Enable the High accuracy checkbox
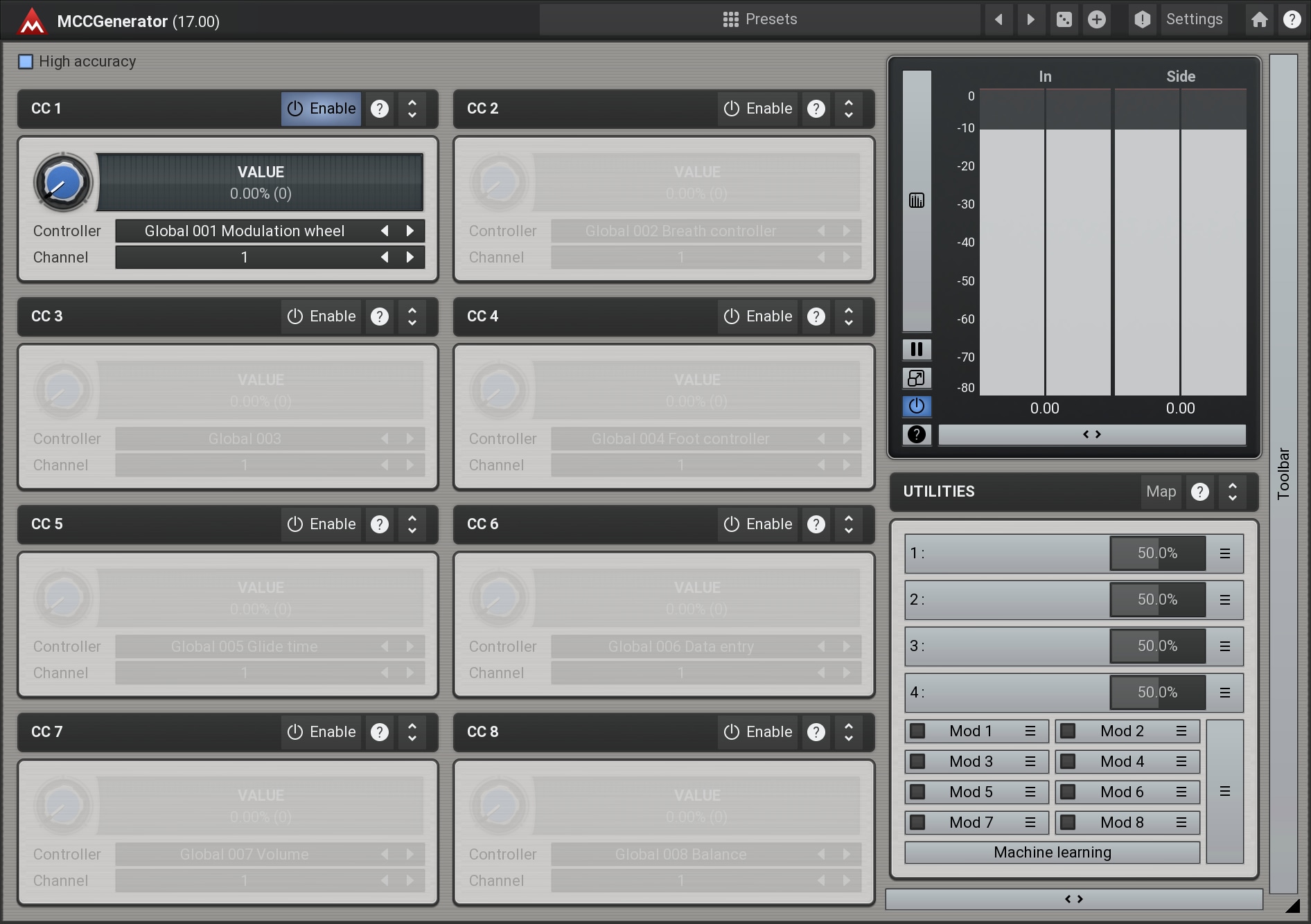This screenshot has width=1311, height=924. (26, 62)
